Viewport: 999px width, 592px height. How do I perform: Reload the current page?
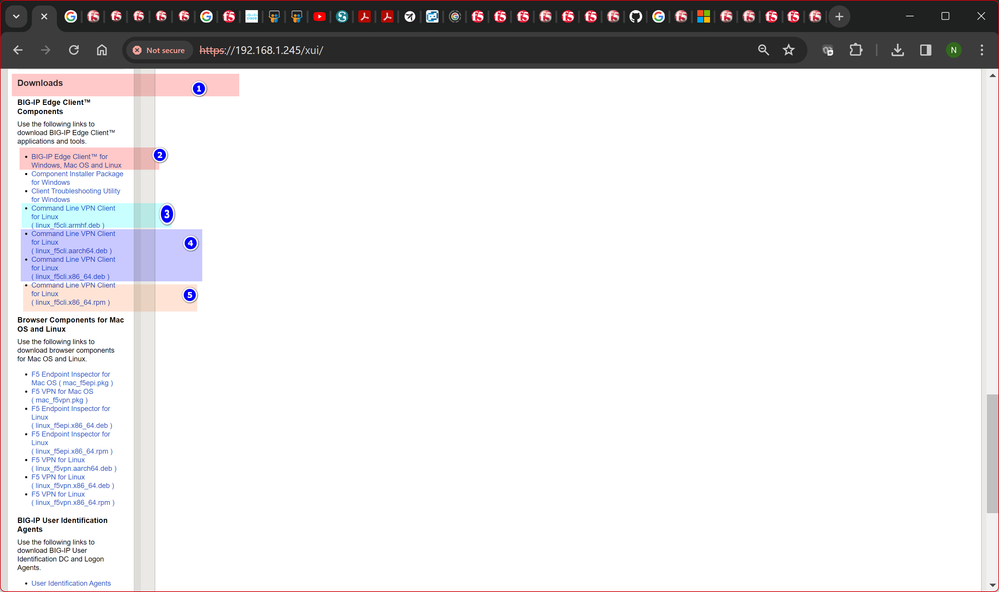74,50
